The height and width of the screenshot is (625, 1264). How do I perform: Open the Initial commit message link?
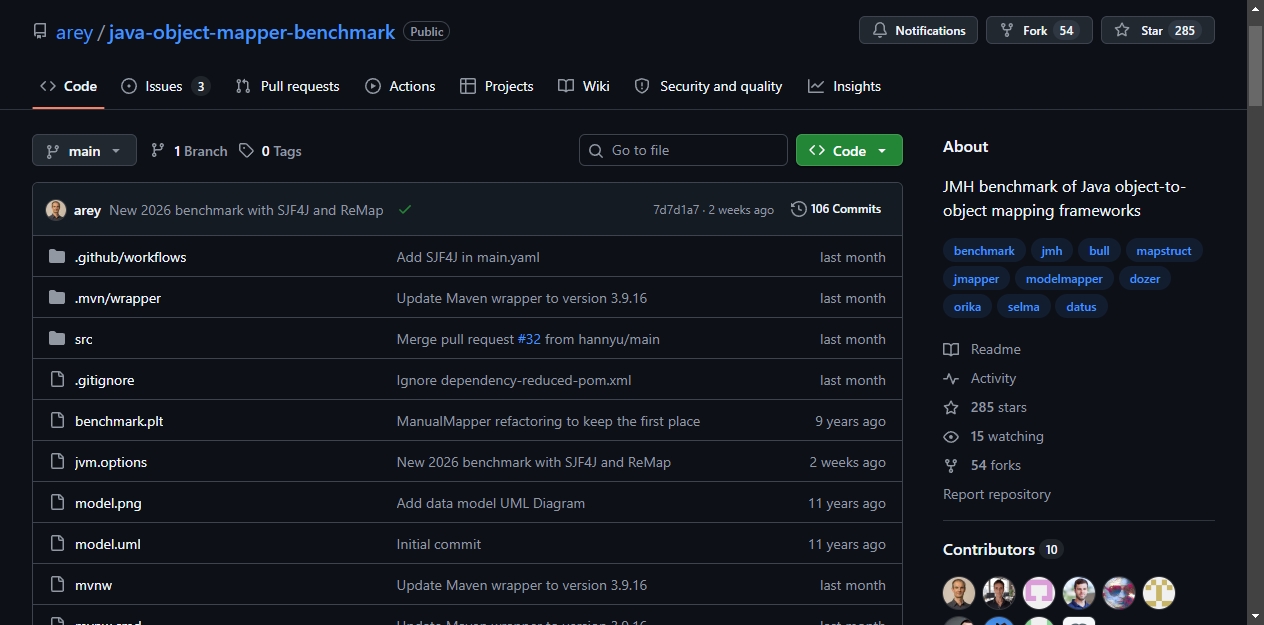pyautogui.click(x=439, y=544)
